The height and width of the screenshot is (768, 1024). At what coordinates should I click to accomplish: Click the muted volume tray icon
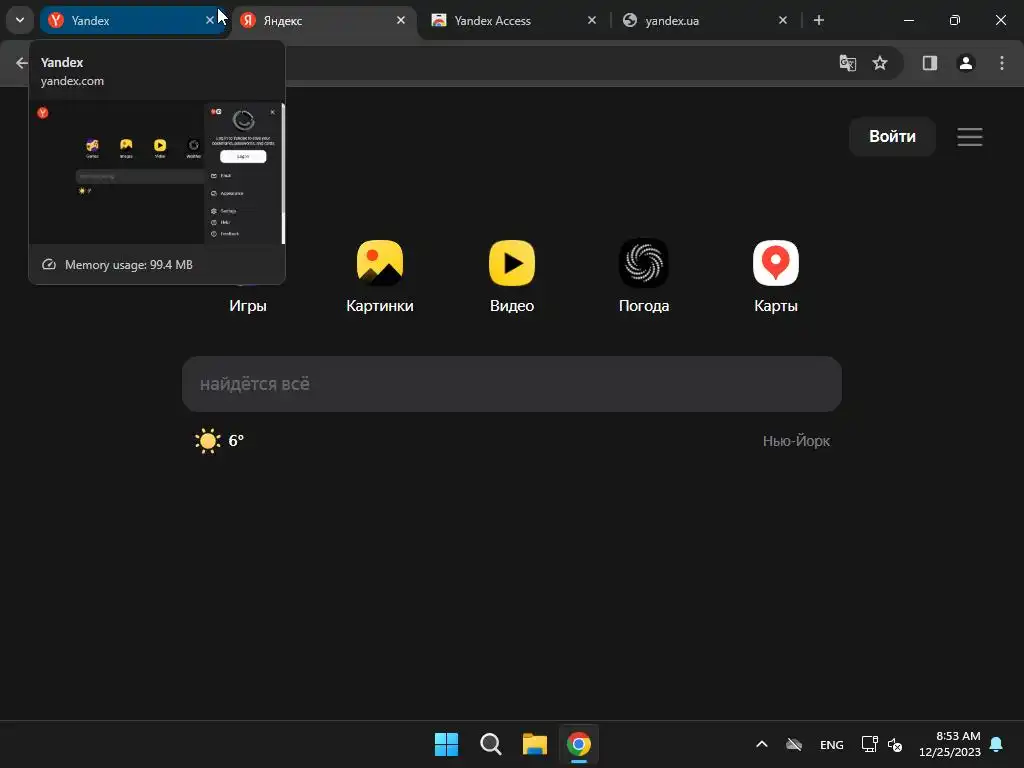click(895, 744)
